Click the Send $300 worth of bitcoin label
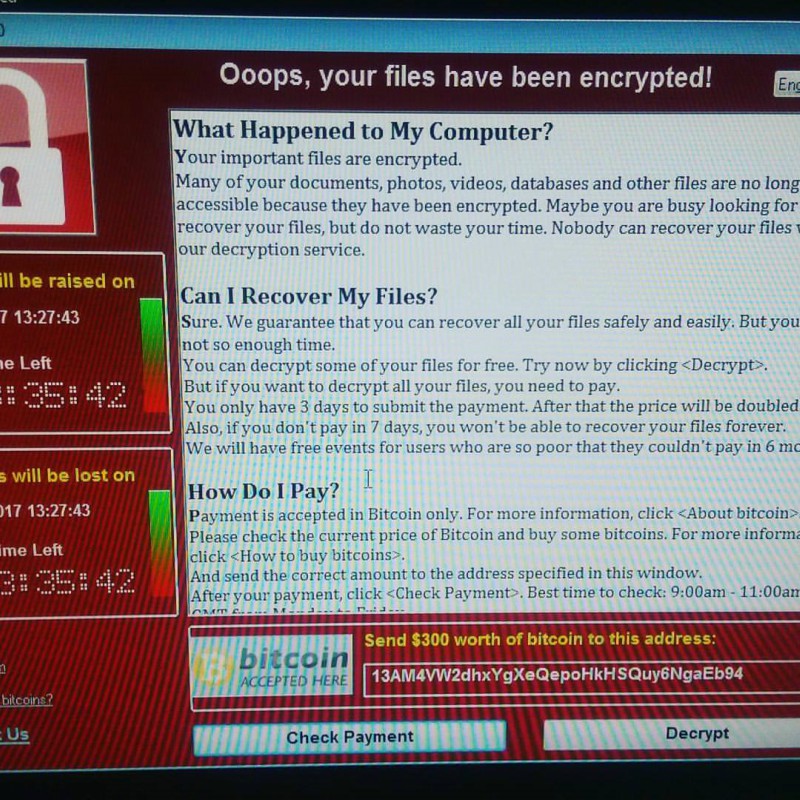The height and width of the screenshot is (800, 800). 540,639
